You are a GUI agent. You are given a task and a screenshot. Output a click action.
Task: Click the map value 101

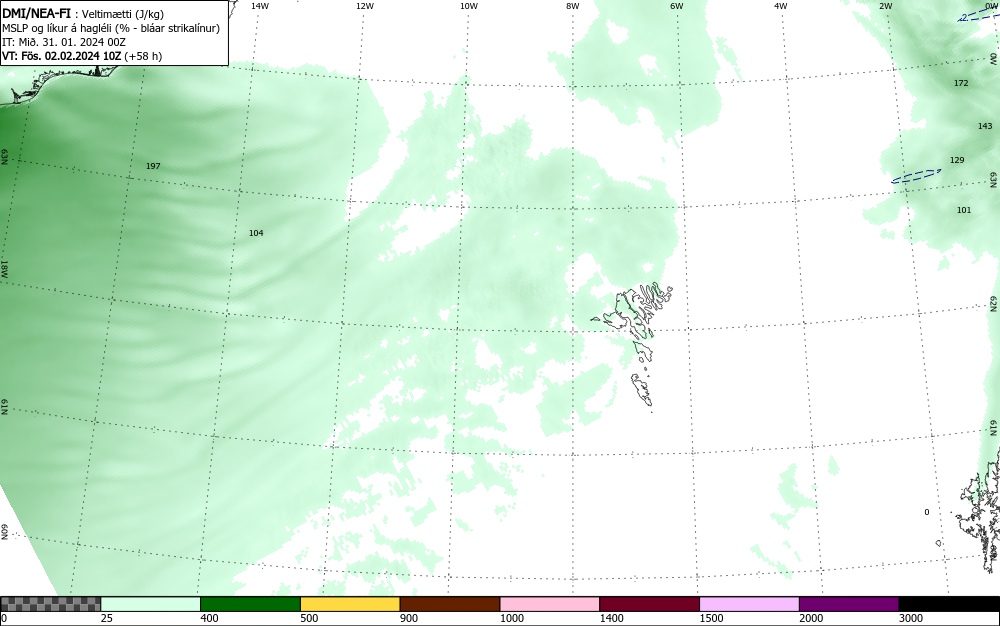point(964,210)
